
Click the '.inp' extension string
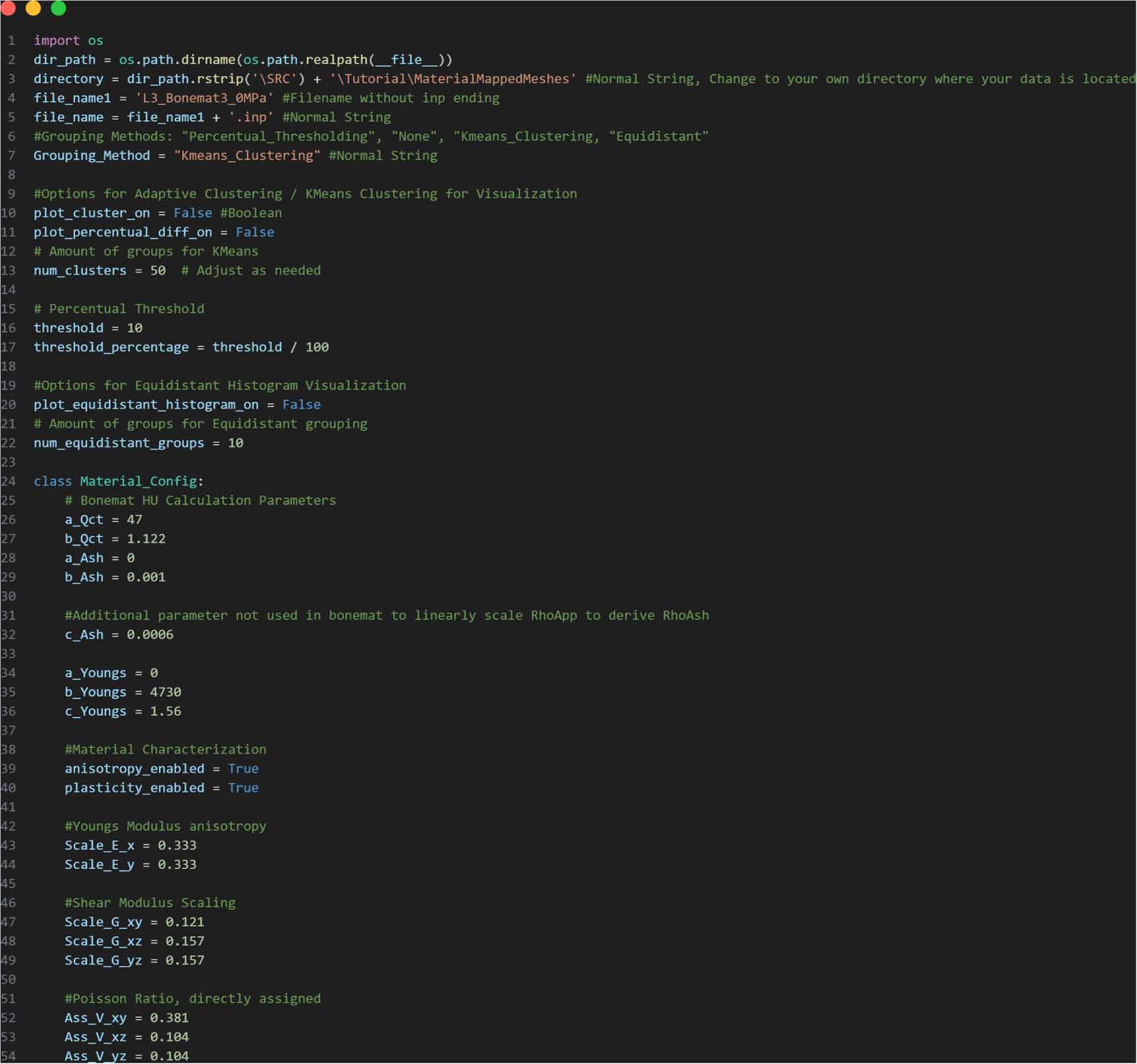pos(251,117)
